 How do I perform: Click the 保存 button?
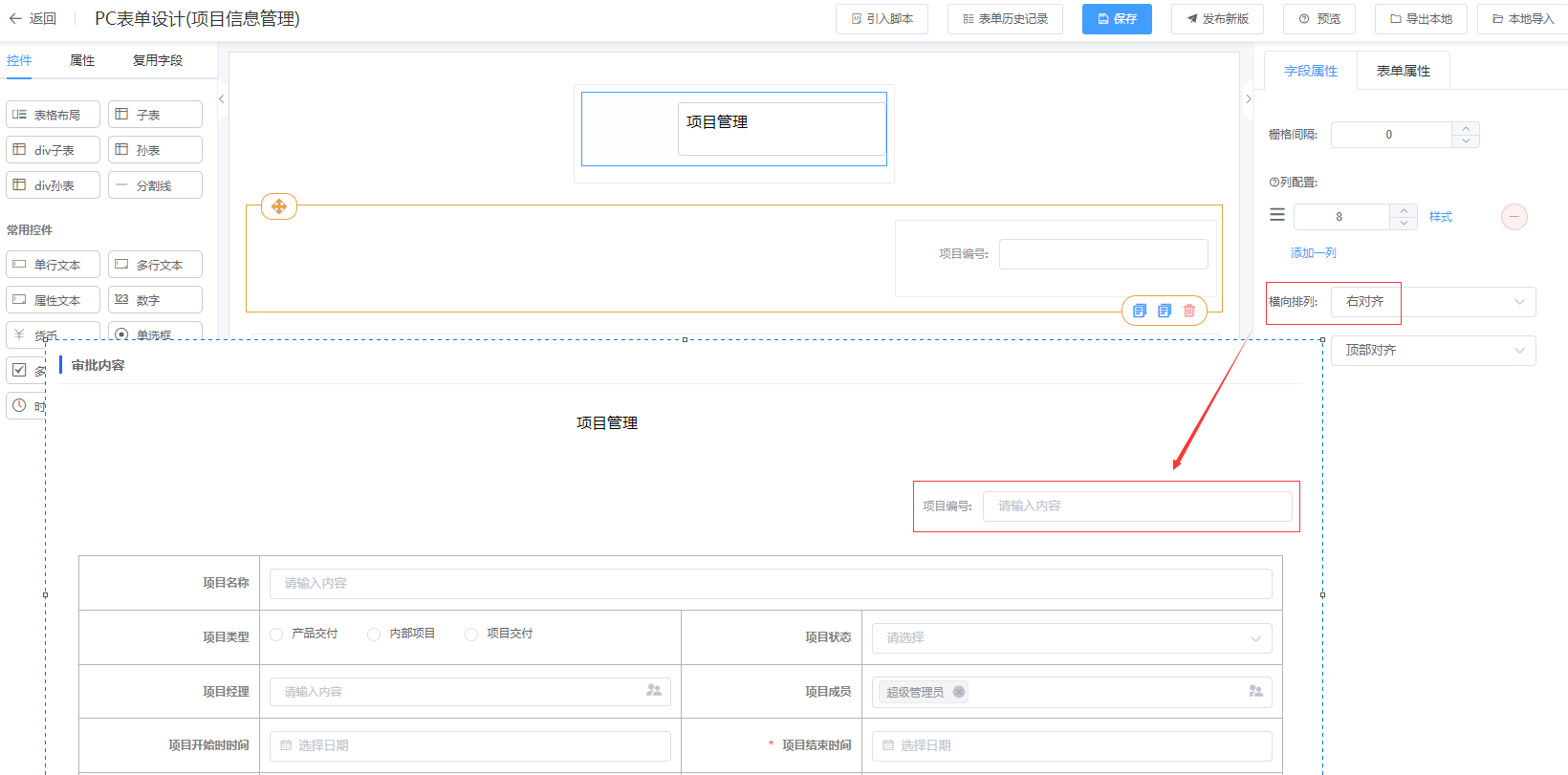tap(1117, 19)
